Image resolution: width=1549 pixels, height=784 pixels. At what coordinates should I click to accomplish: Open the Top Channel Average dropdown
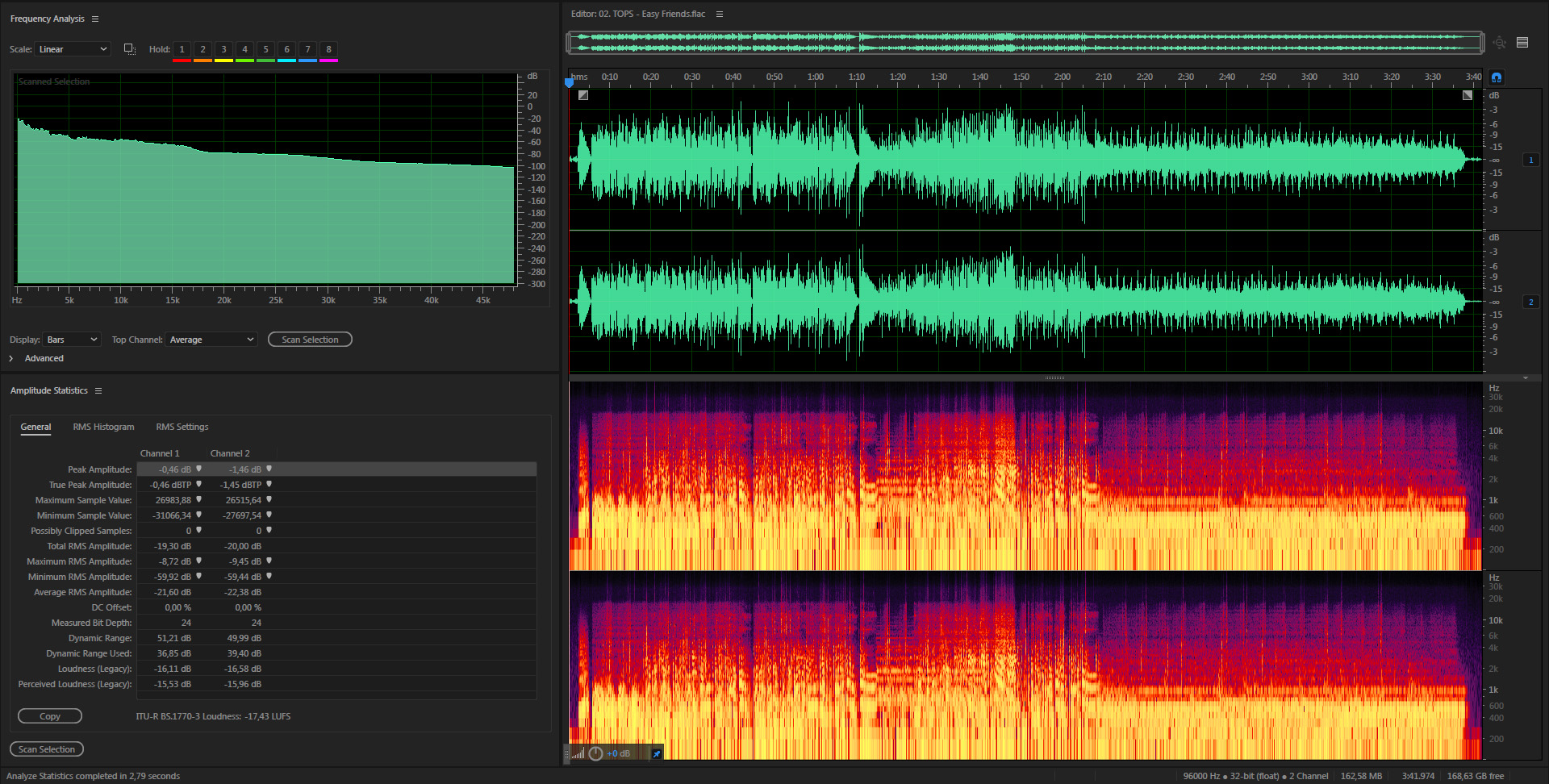tap(211, 340)
